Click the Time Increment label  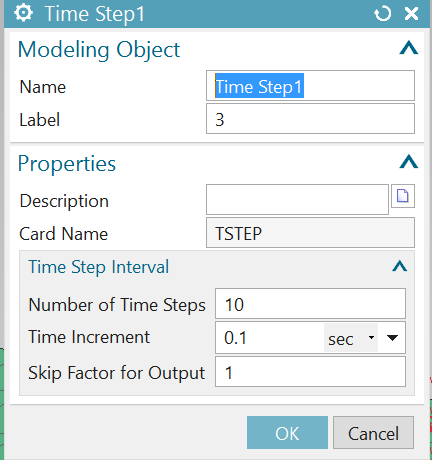point(89,337)
